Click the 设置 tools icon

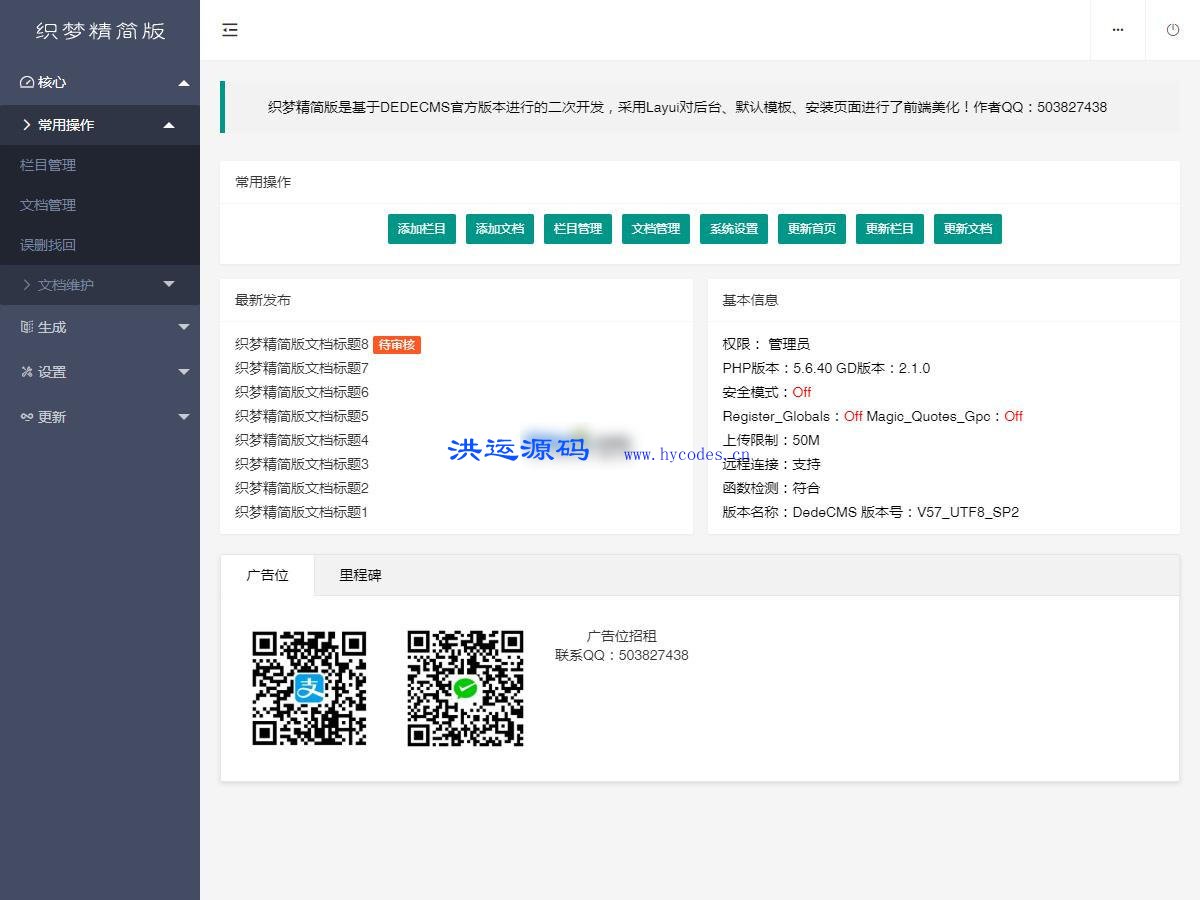point(27,372)
